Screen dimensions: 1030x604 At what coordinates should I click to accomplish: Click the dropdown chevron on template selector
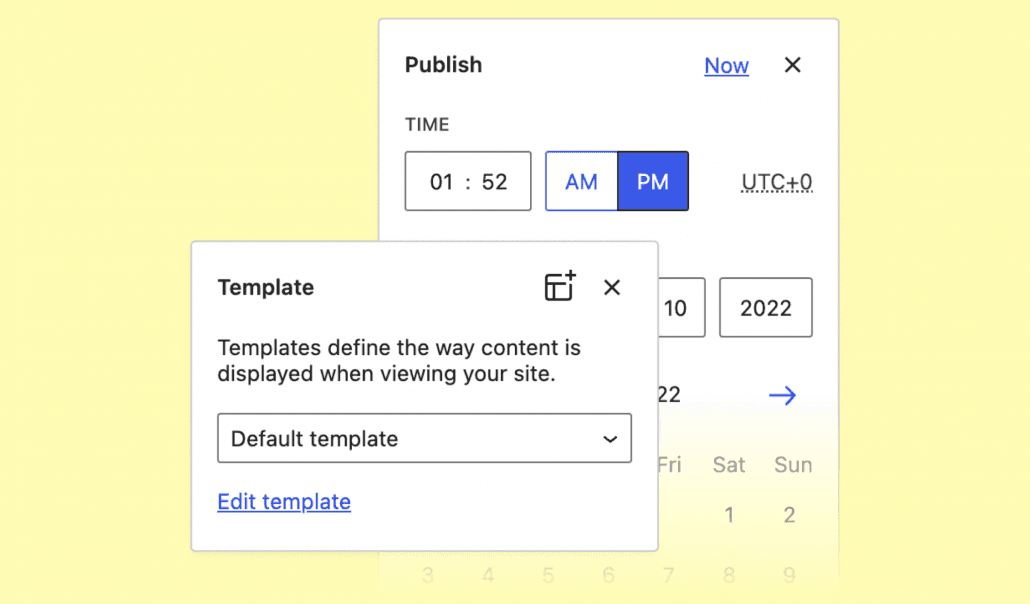tap(610, 439)
